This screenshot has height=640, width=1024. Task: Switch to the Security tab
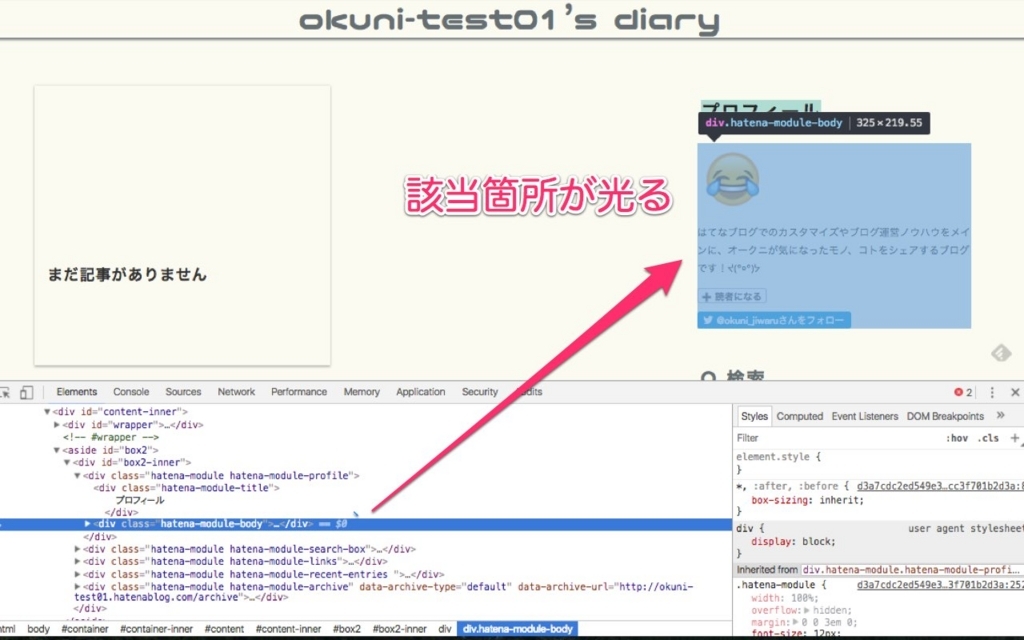[479, 392]
